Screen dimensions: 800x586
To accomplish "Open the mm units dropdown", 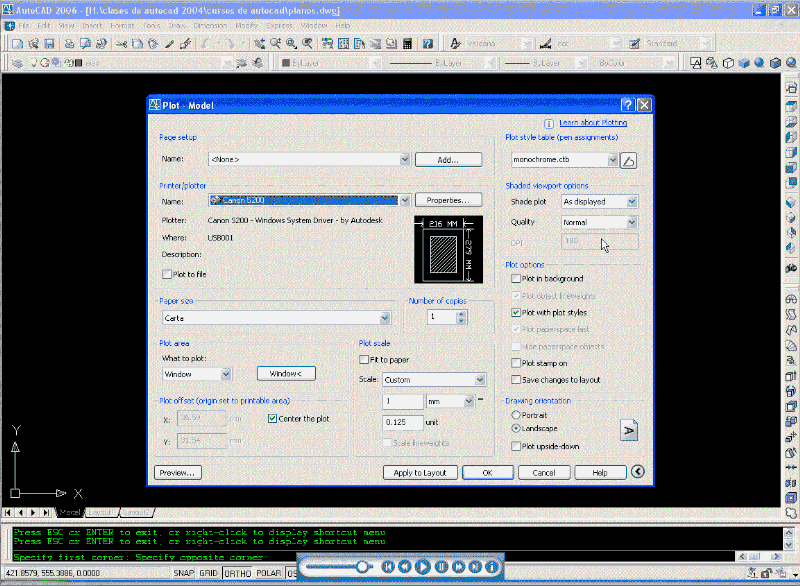I will click(x=469, y=401).
